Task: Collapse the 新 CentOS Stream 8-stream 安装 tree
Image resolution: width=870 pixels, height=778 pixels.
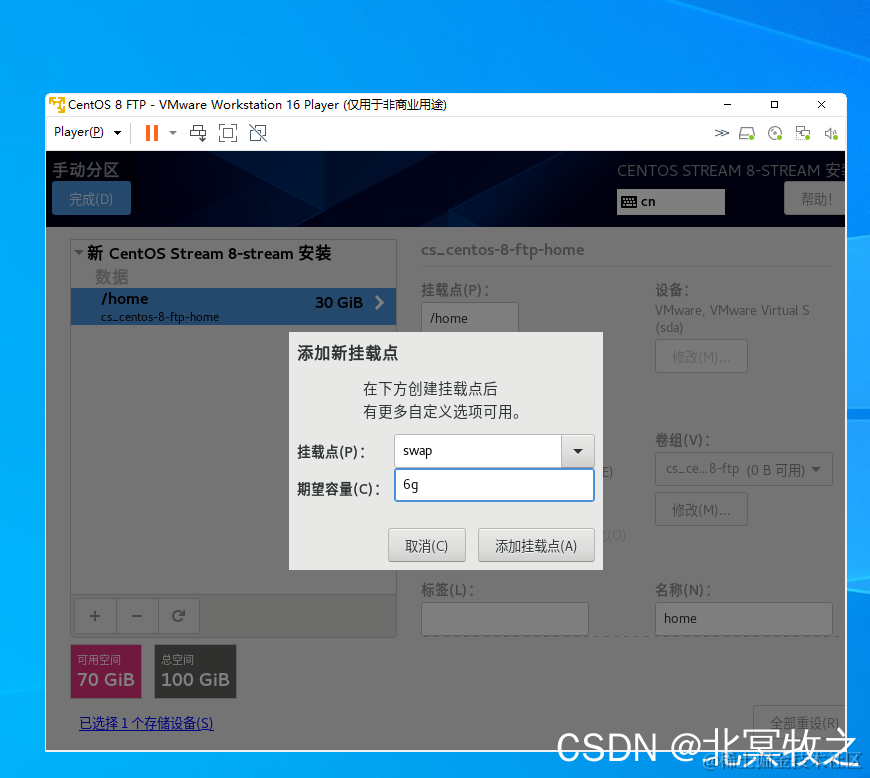Action: click(79, 252)
